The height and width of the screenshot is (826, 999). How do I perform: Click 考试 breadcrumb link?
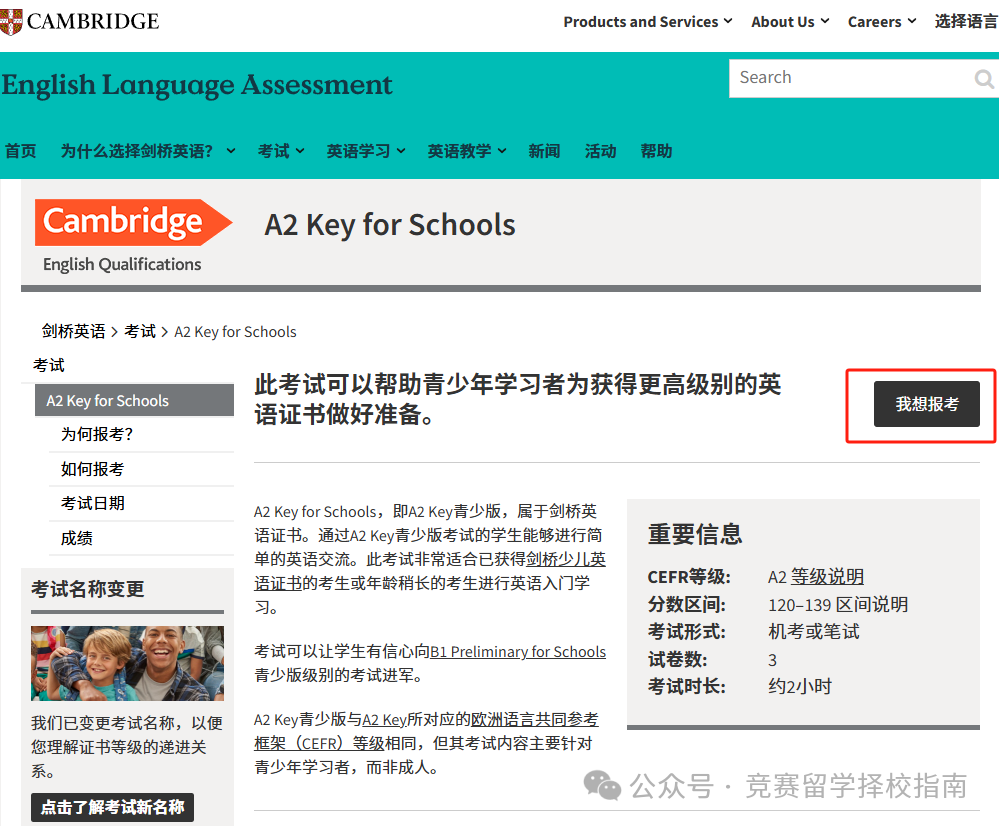point(140,331)
